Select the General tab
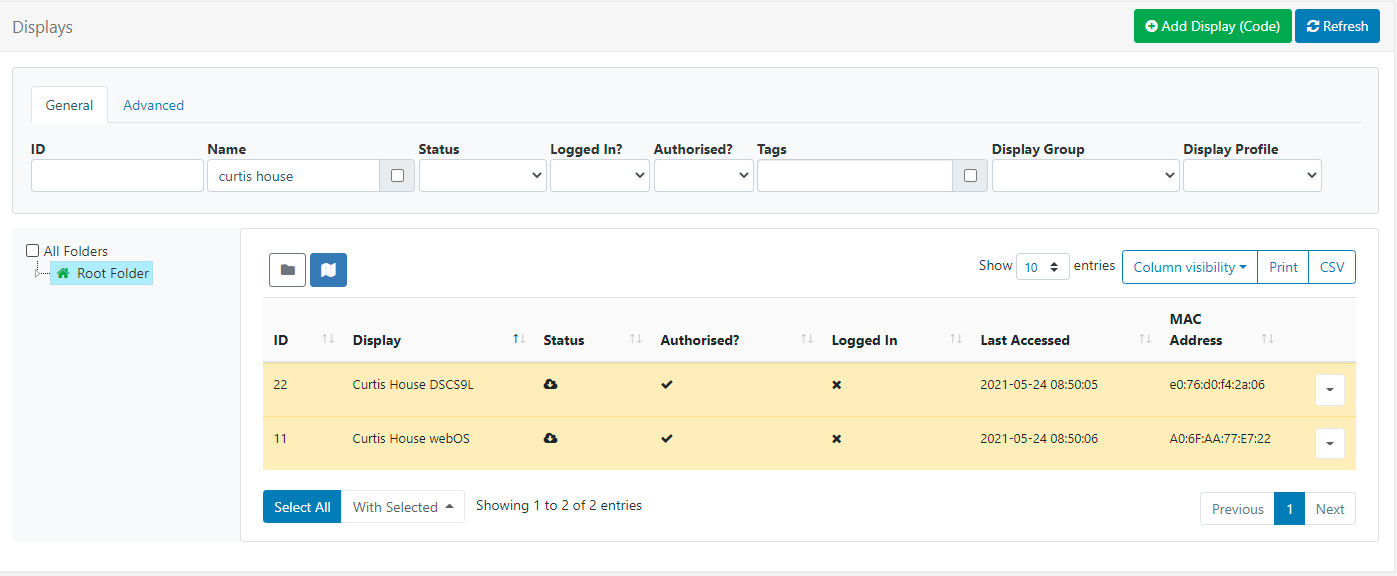Viewport: 1397px width, 576px height. [x=69, y=105]
